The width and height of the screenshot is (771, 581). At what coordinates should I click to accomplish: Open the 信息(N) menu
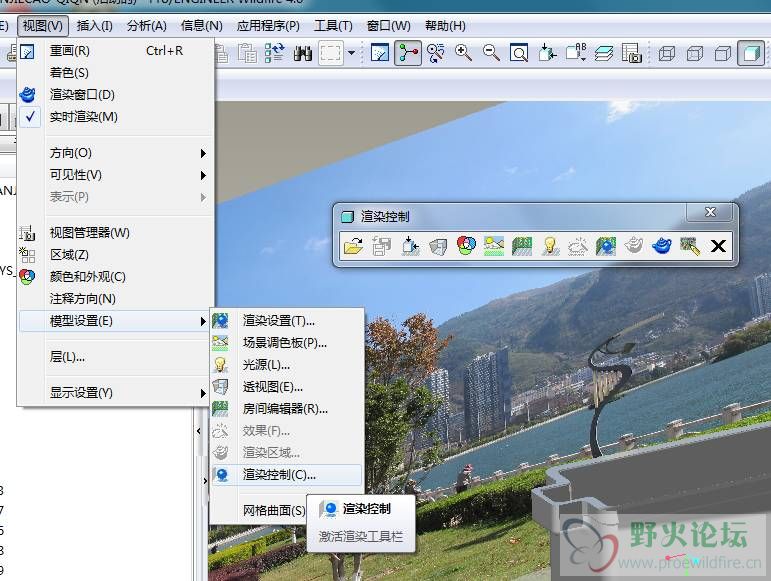click(x=202, y=26)
